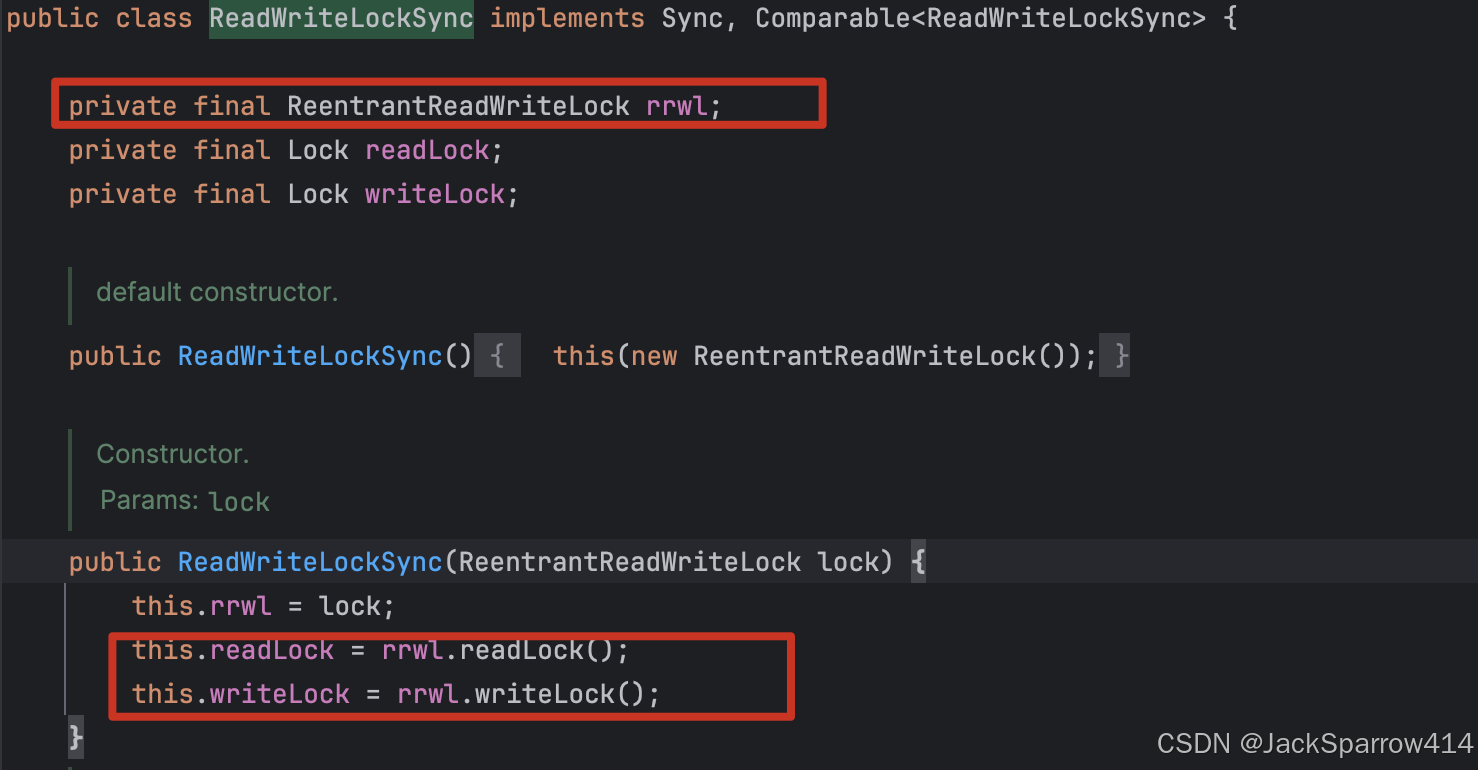Click ReentrantReadWriteLock parameter type in the constructor signature

(630, 562)
